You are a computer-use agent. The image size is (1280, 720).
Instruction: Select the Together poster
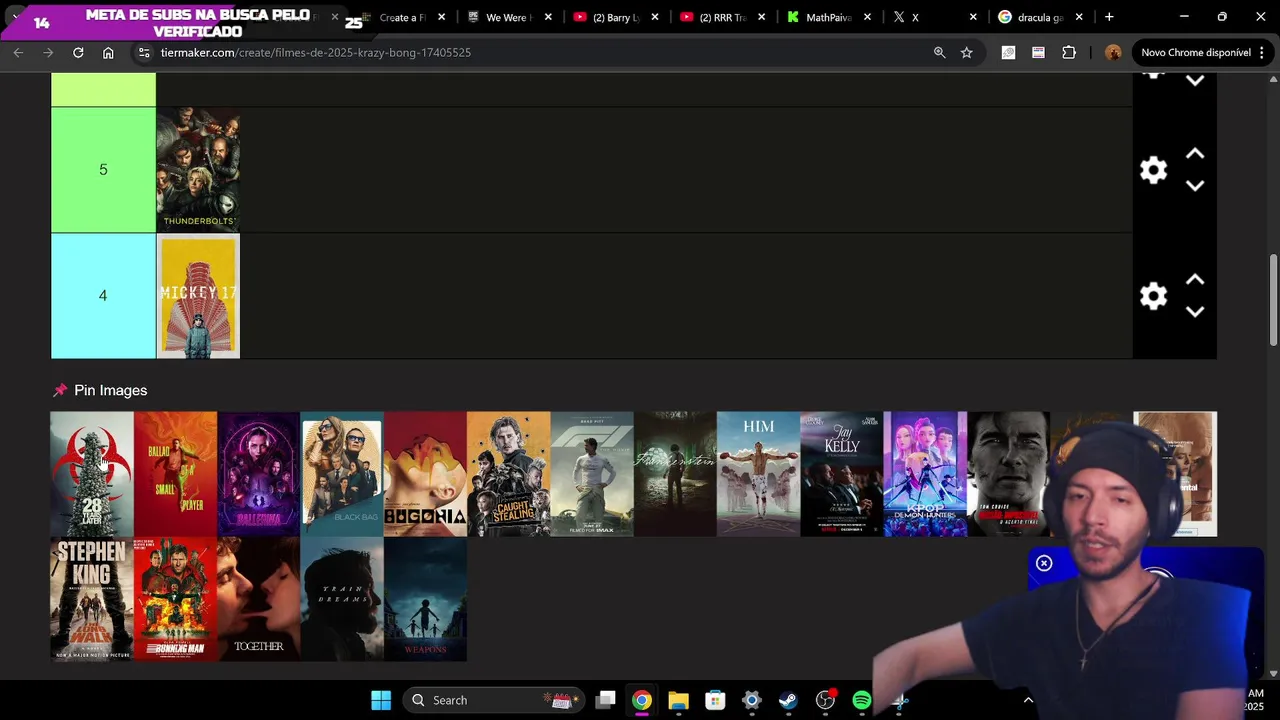point(258,599)
